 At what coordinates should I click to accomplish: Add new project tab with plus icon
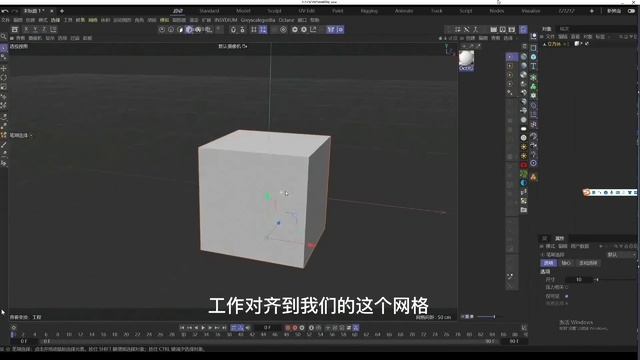(62, 11)
